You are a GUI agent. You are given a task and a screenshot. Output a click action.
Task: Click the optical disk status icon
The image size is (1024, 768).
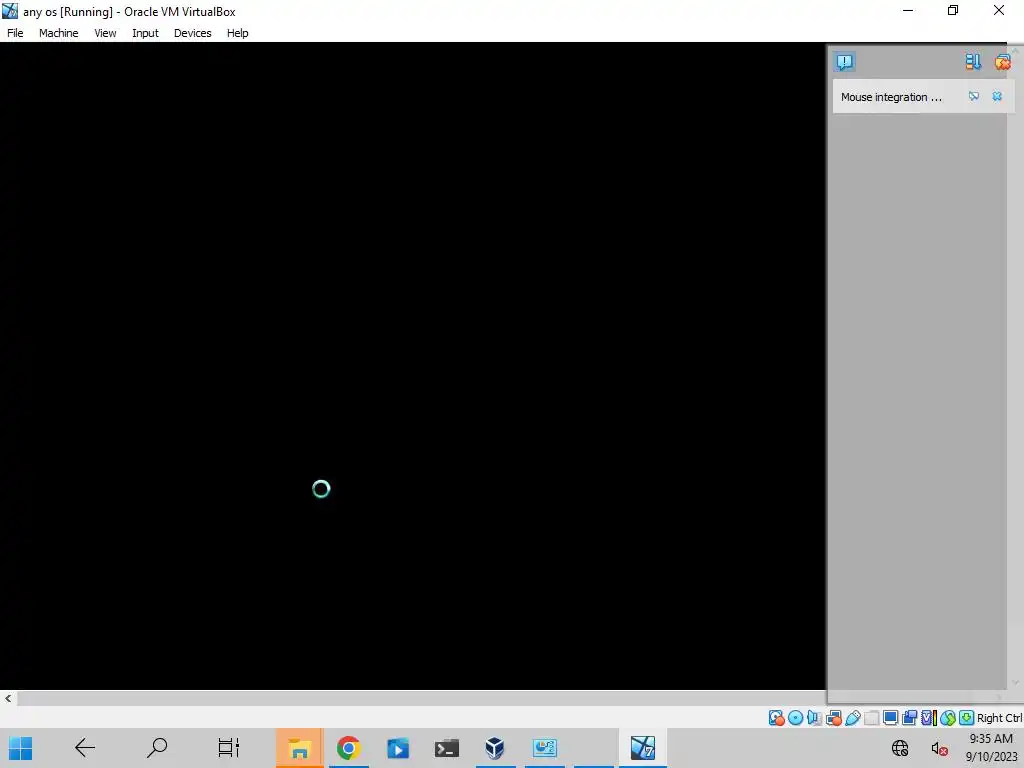pos(795,718)
